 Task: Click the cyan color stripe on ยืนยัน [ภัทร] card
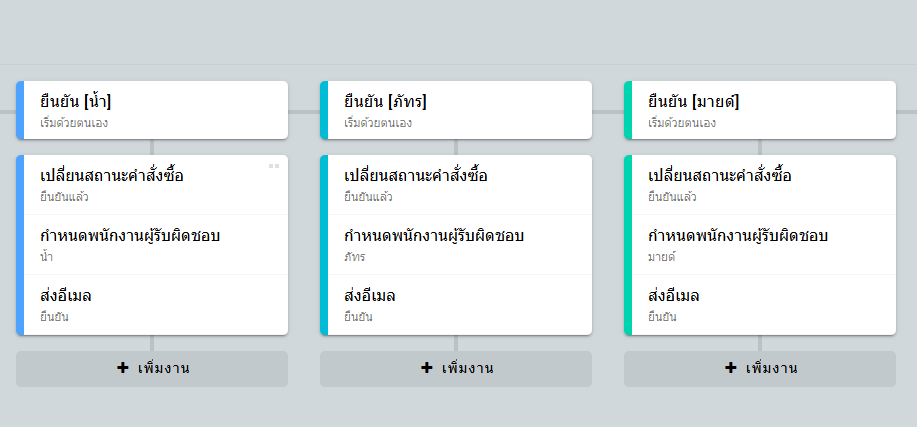(x=323, y=110)
